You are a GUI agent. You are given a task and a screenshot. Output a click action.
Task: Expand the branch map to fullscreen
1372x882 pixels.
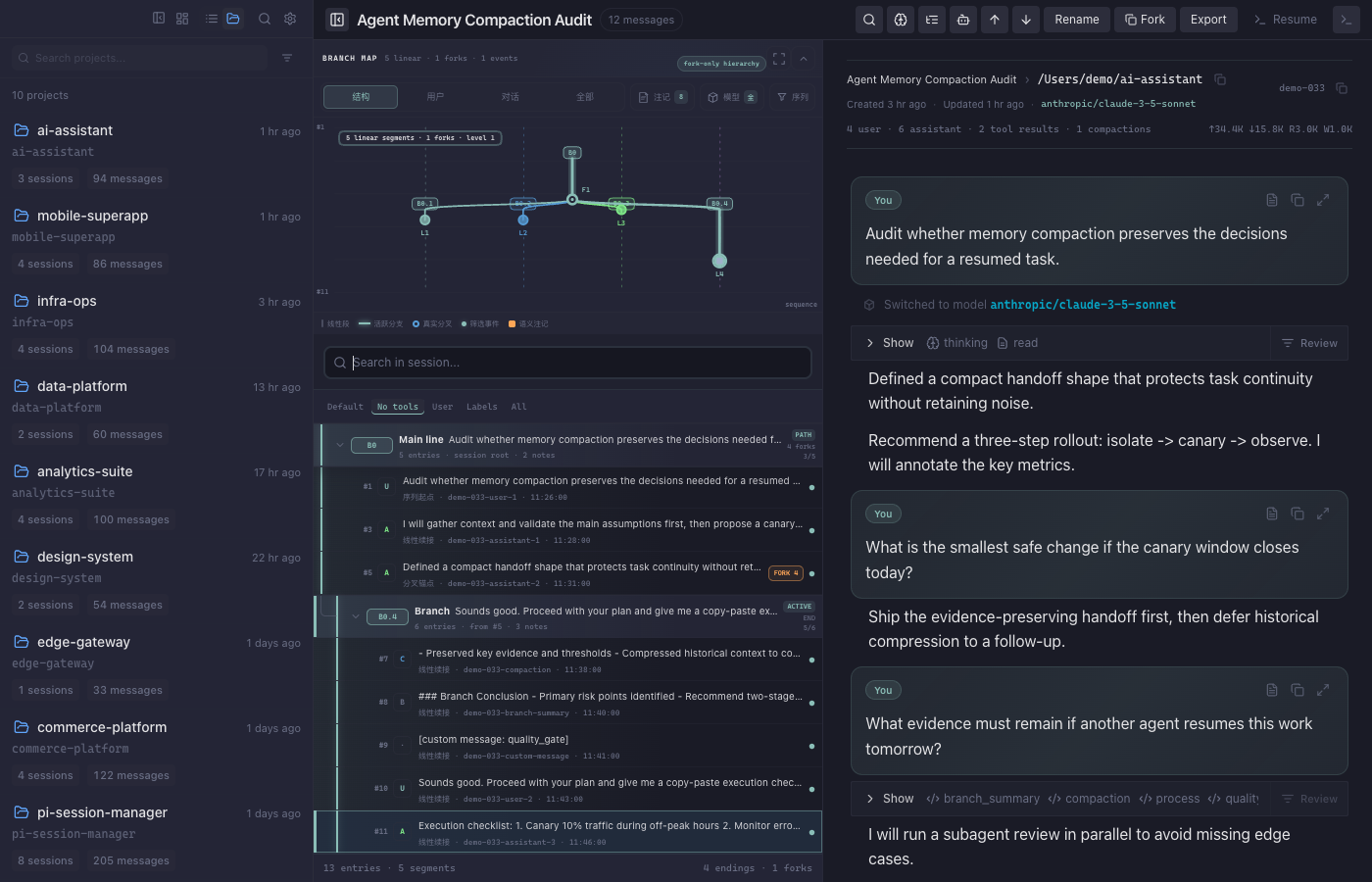pyautogui.click(x=779, y=59)
